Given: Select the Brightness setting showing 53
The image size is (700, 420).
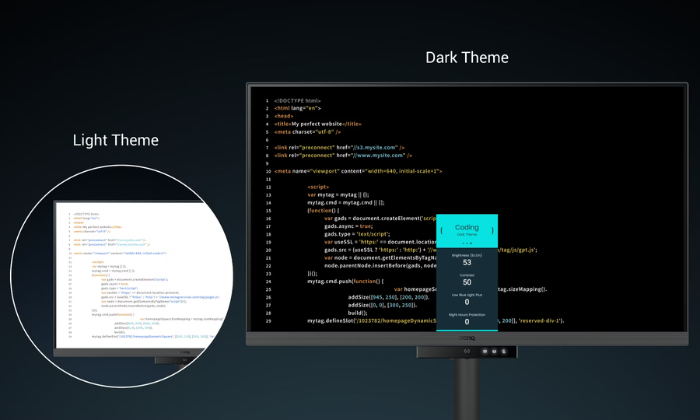Looking at the screenshot, I should [467, 260].
